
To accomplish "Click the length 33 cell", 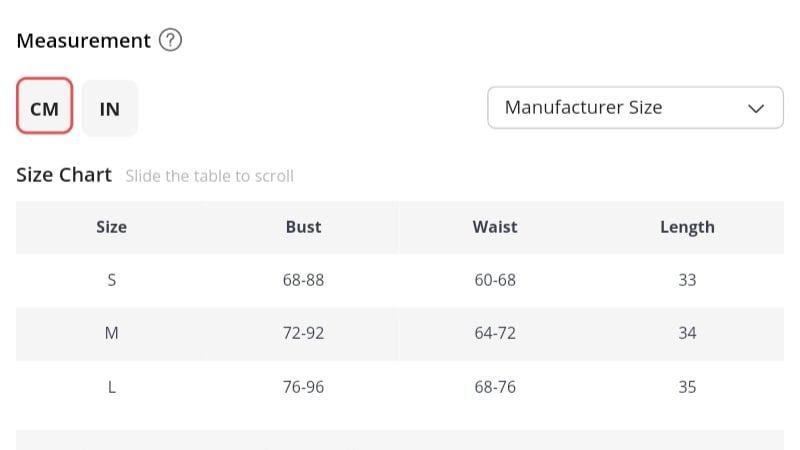I will (x=687, y=280).
